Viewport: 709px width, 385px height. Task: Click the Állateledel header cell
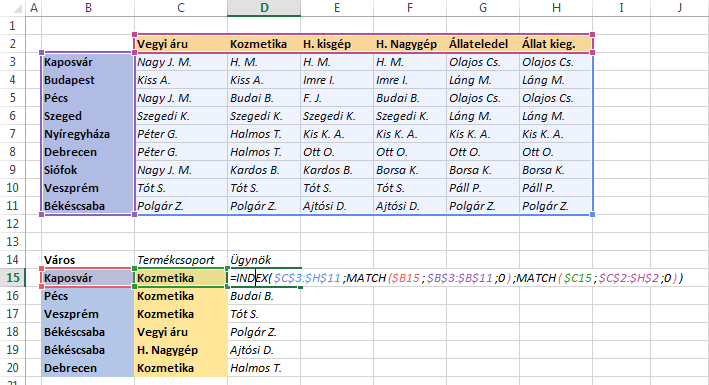click(483, 44)
